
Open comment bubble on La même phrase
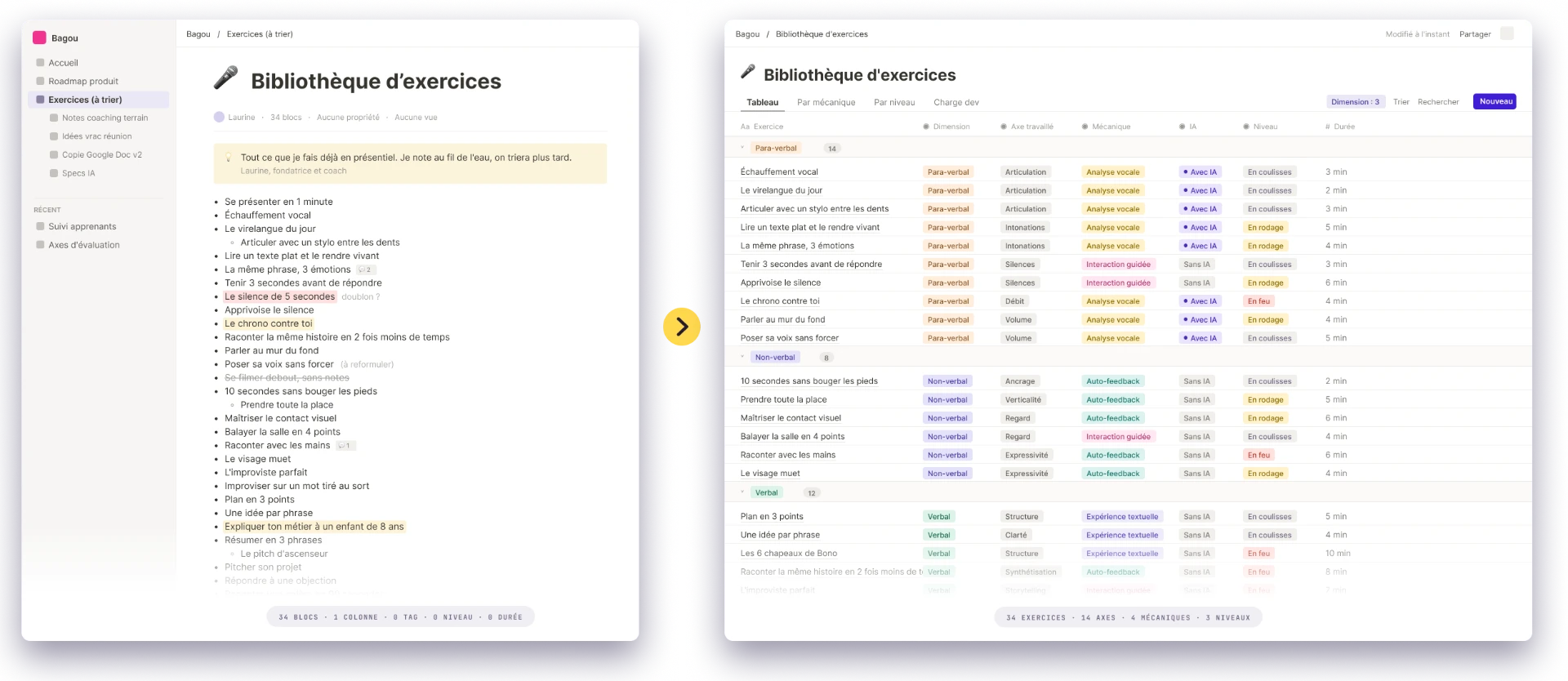(x=366, y=269)
